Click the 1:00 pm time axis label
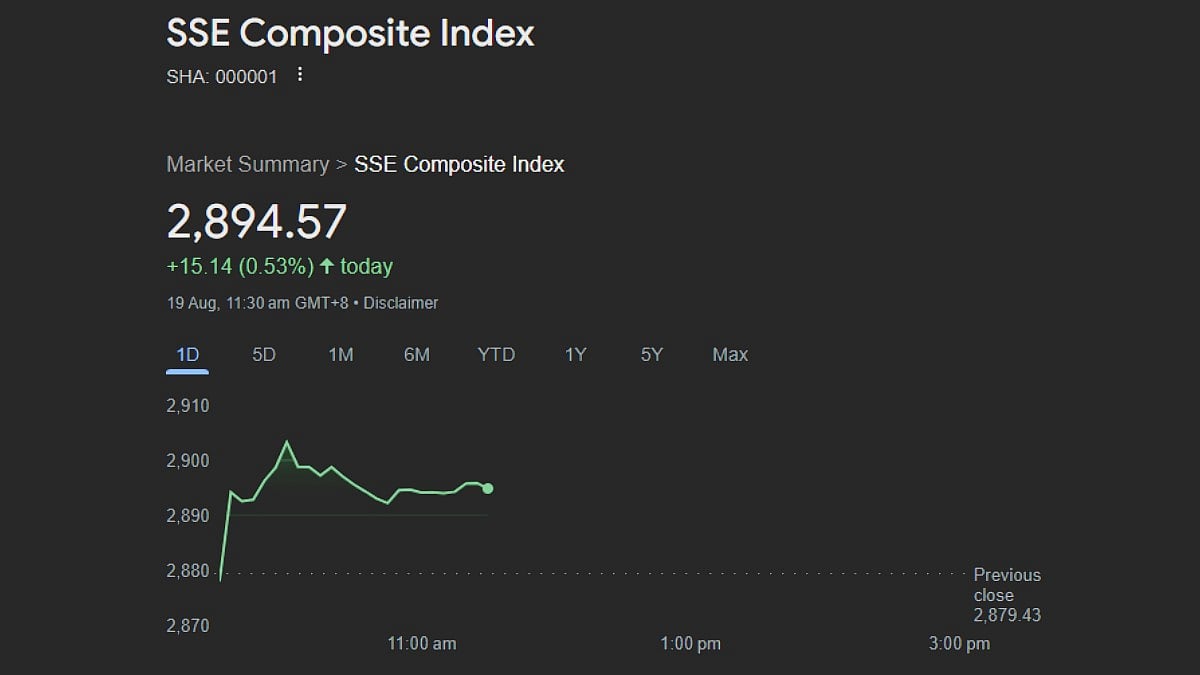 [690, 643]
